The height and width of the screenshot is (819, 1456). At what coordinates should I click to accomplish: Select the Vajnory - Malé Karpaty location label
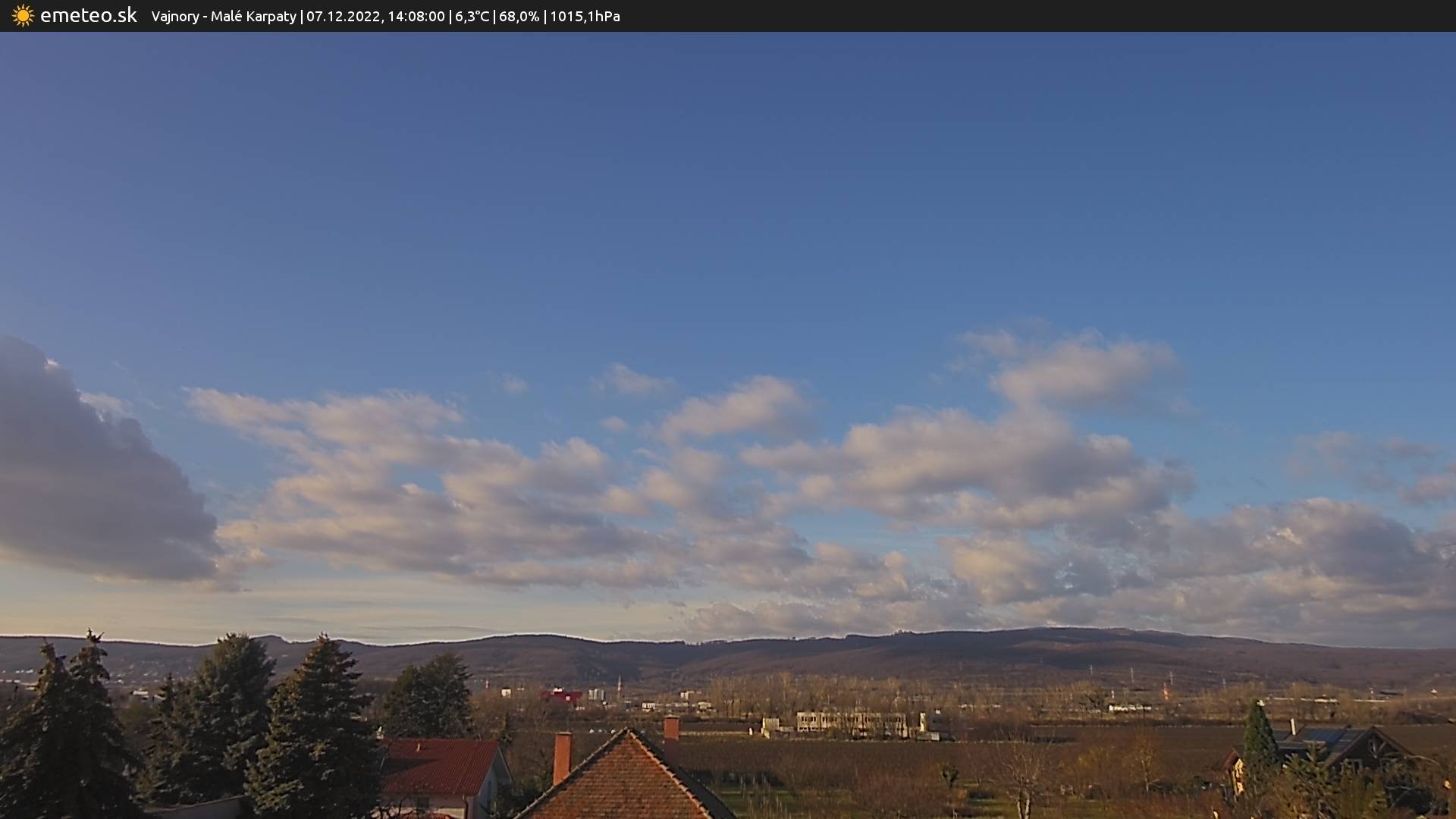(x=224, y=17)
